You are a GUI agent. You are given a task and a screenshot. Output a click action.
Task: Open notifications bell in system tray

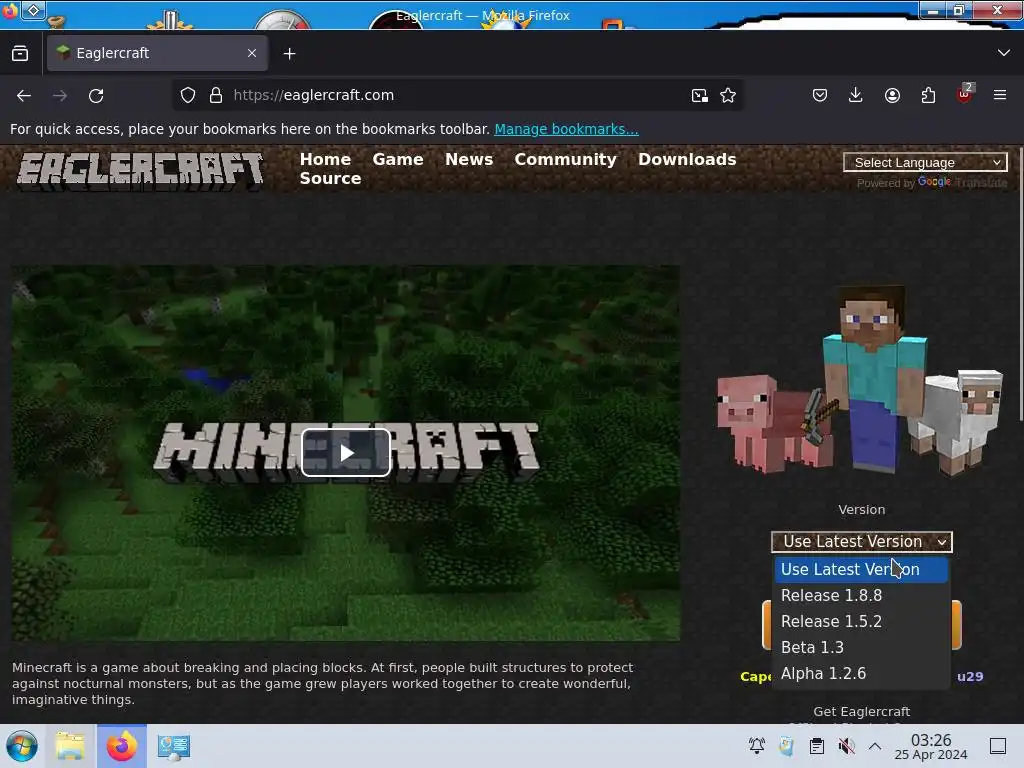click(x=757, y=746)
